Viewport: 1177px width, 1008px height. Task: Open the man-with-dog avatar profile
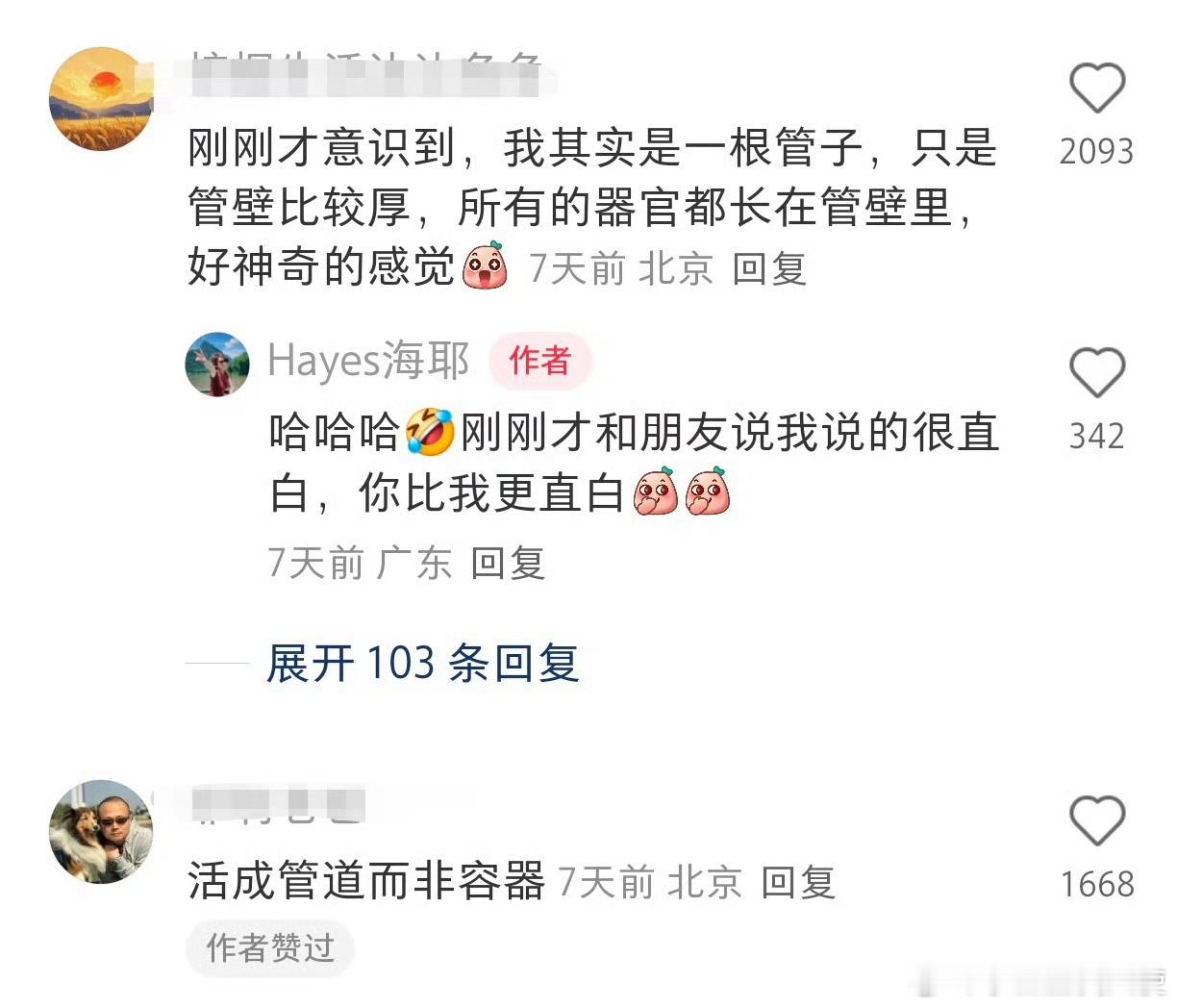point(101,832)
